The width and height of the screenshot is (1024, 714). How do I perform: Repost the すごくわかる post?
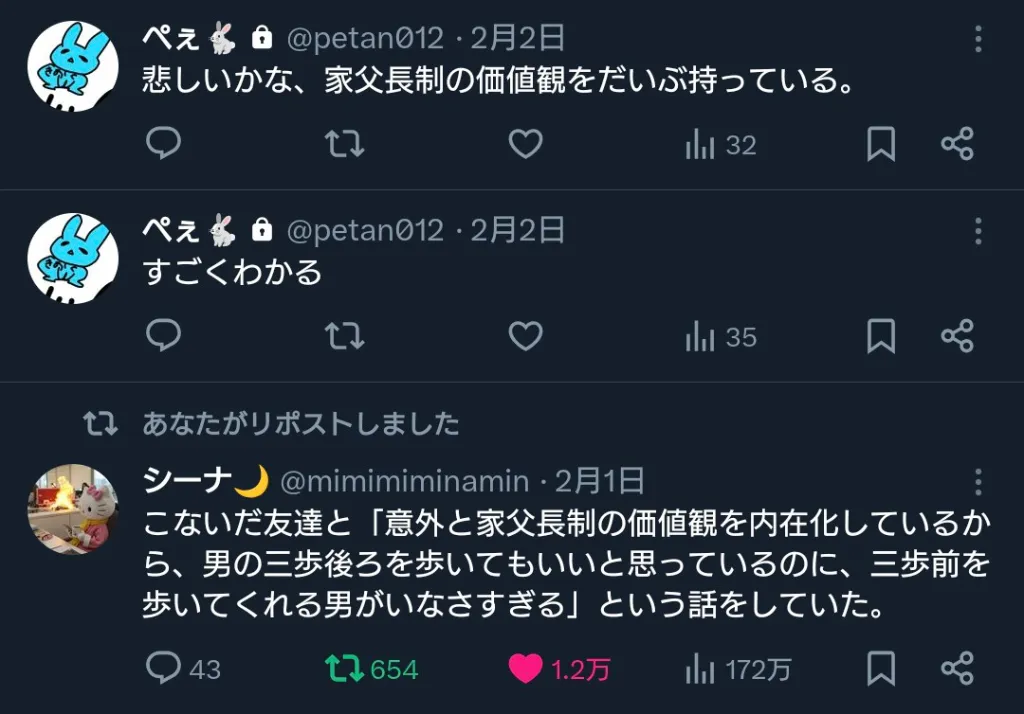(x=345, y=337)
